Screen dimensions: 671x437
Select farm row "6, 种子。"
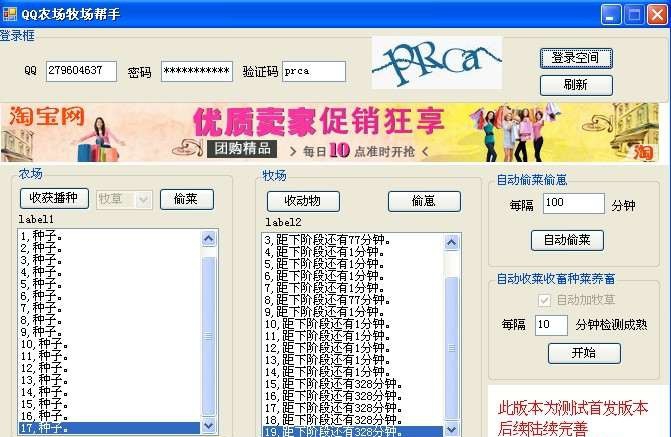(x=109, y=296)
